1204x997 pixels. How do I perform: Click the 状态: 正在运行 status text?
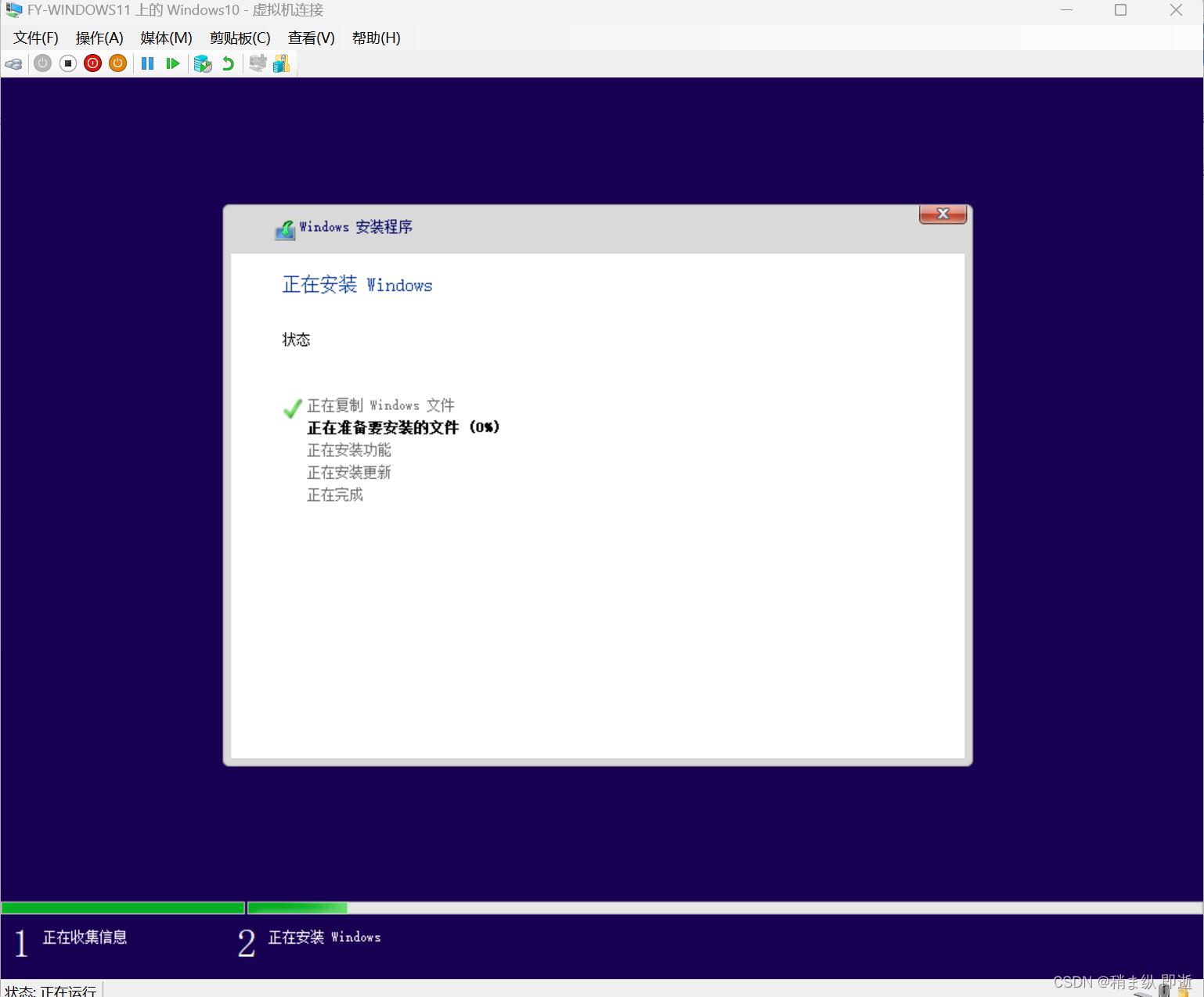(x=50, y=990)
